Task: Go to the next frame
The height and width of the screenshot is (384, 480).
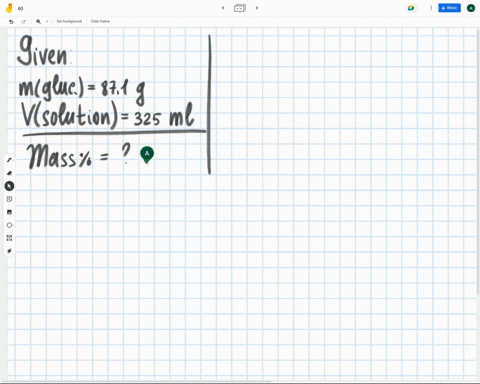Action: tap(257, 8)
